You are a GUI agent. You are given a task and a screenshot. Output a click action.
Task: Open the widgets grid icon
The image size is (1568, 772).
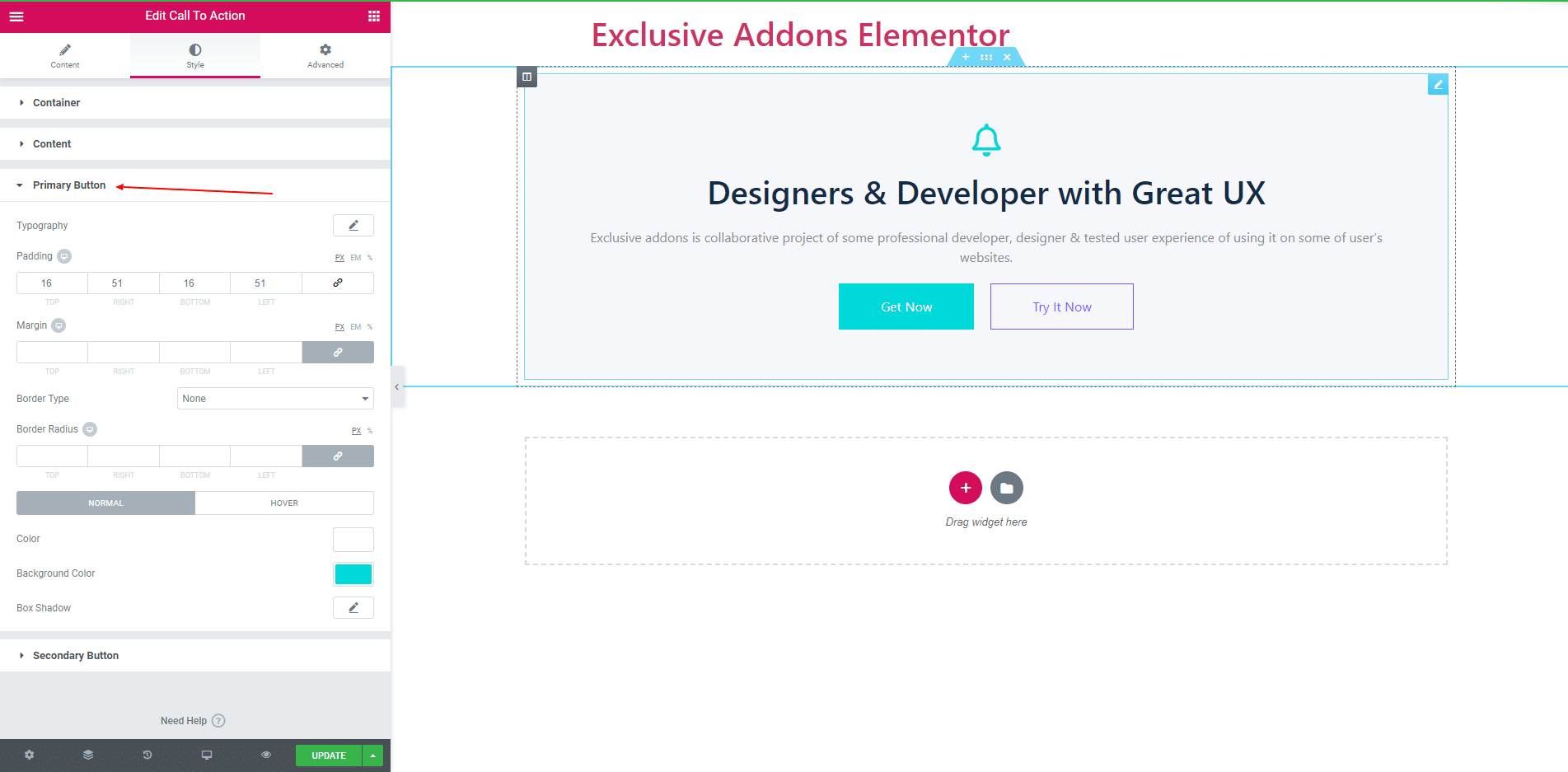[374, 16]
